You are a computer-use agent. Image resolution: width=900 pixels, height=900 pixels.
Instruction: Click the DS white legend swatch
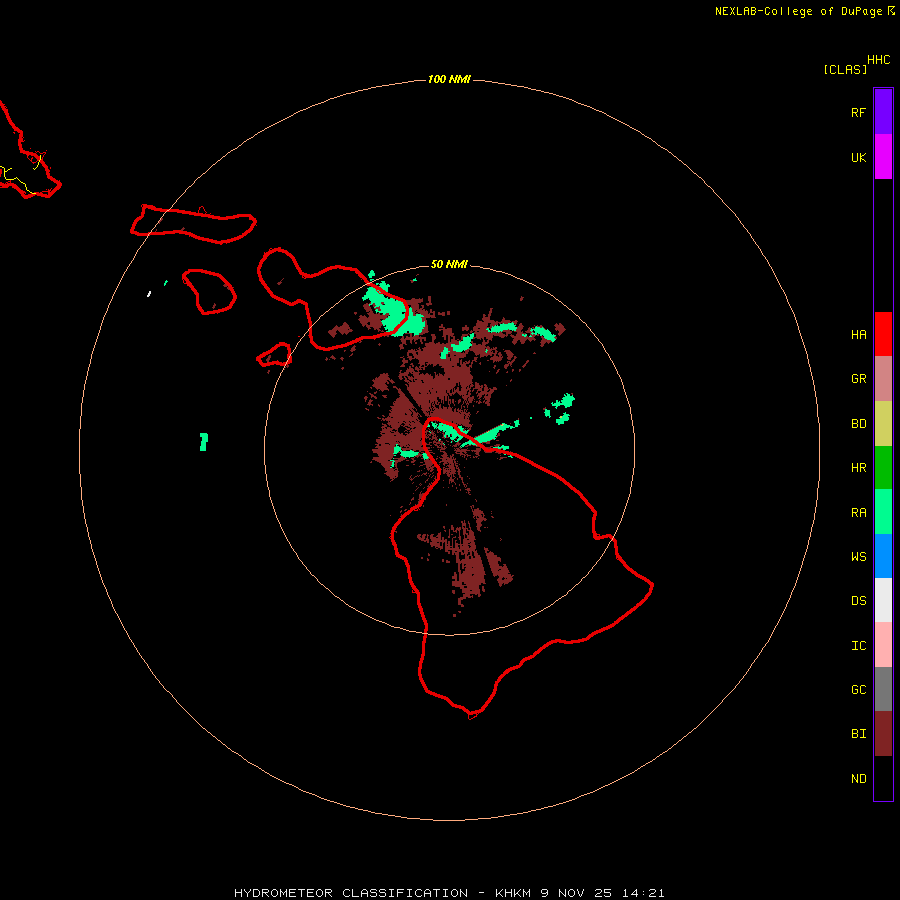[883, 600]
